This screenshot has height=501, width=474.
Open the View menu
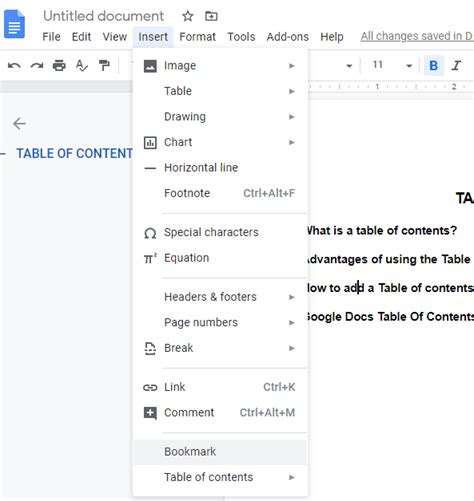115,37
